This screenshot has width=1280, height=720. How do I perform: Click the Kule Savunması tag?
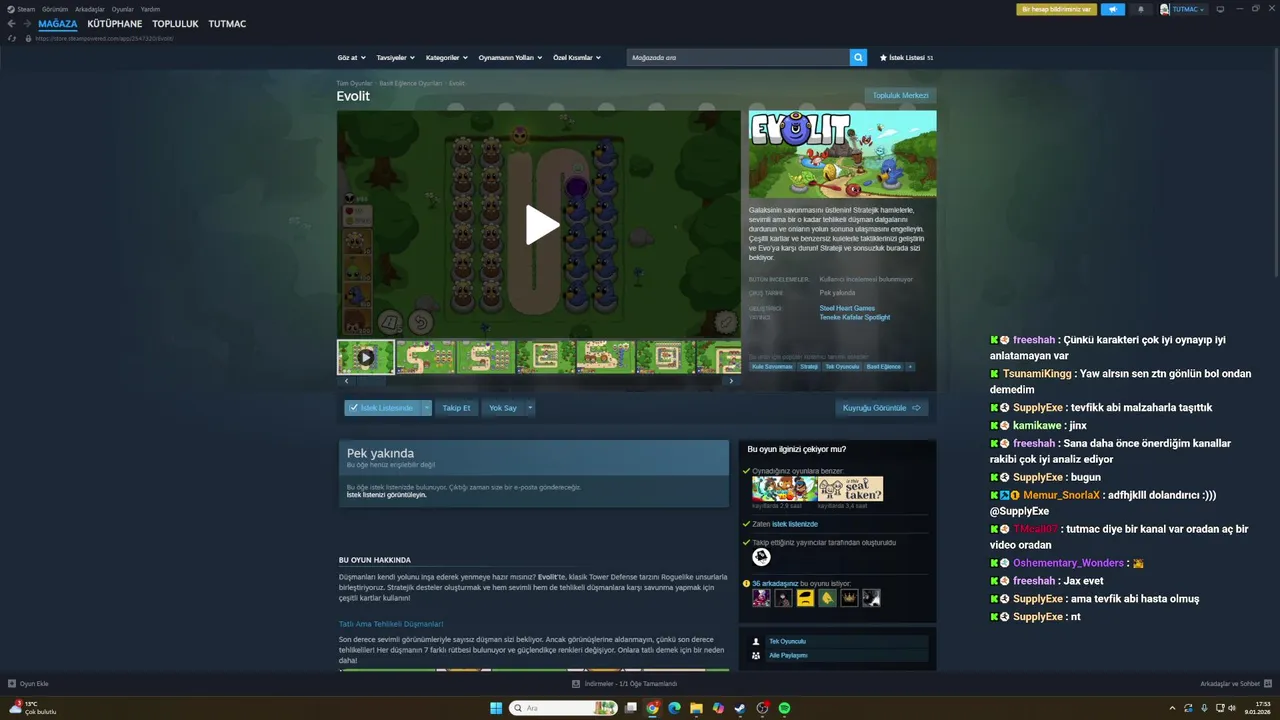pos(771,367)
